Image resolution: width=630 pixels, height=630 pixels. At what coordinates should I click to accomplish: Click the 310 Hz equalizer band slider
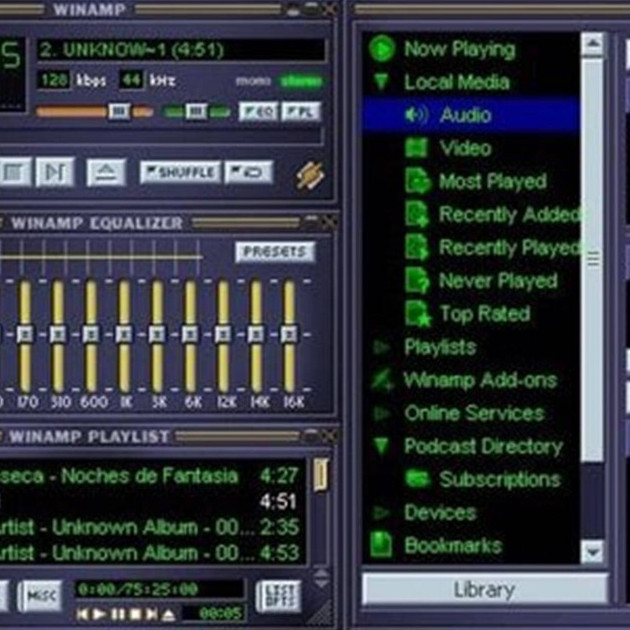tap(58, 336)
